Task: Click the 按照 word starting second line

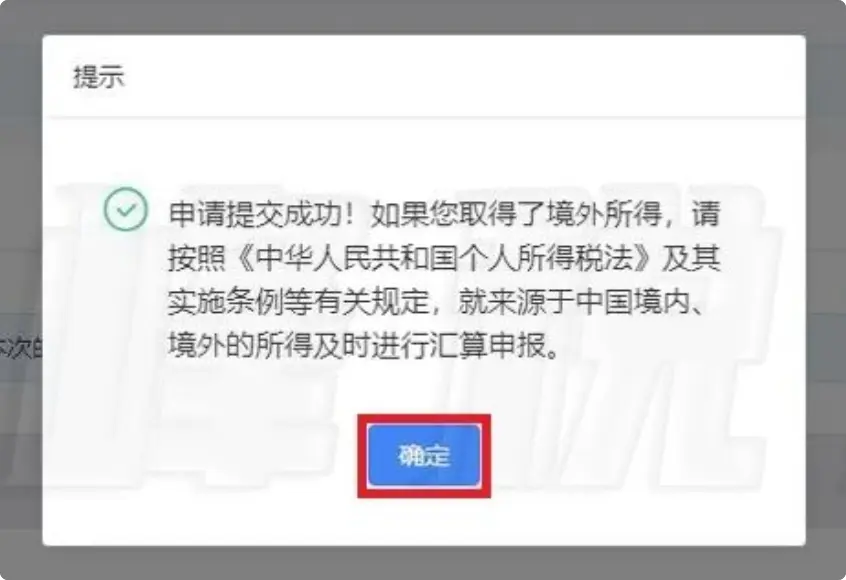Action: point(197,258)
